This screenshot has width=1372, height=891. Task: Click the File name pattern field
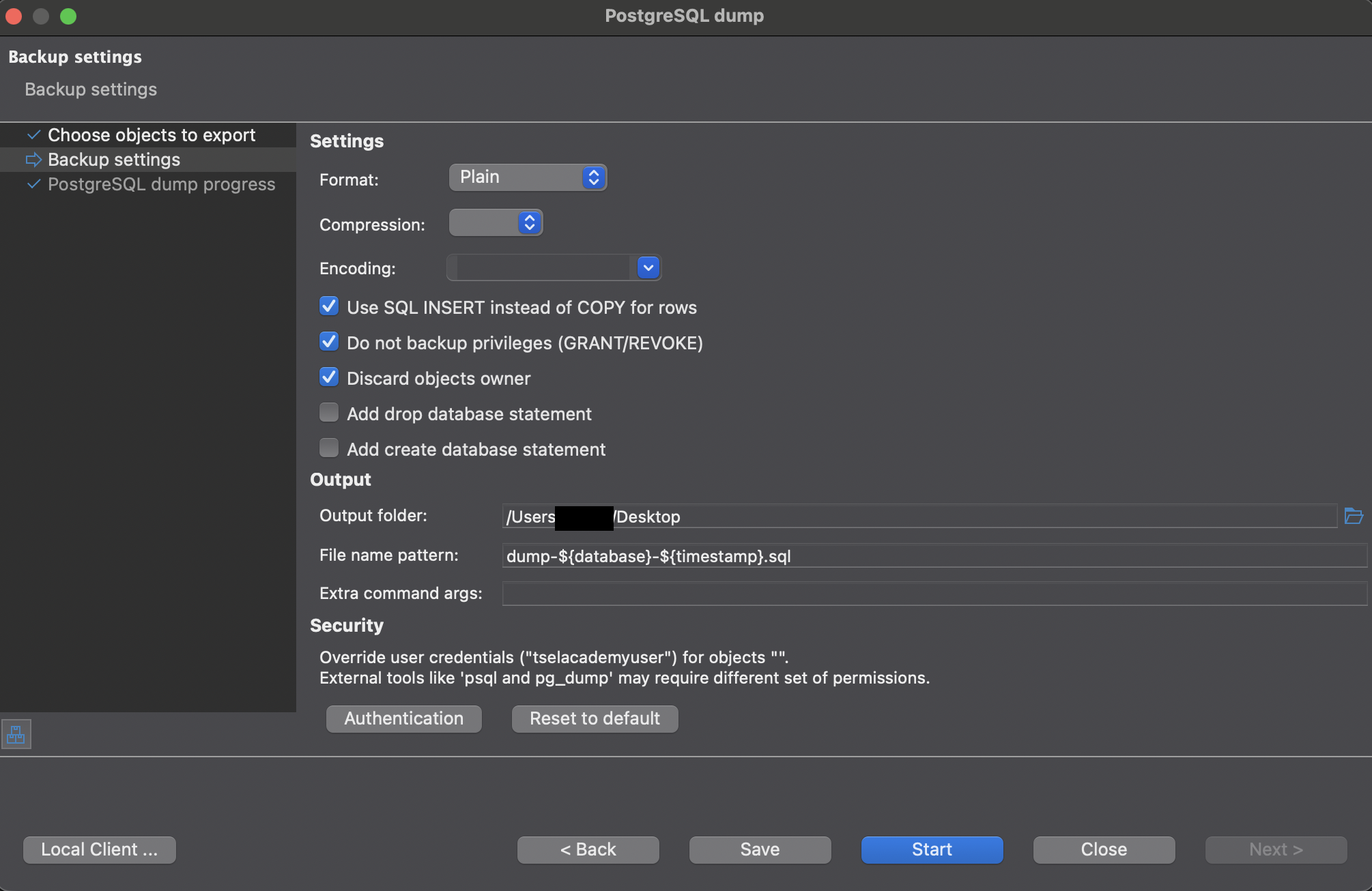coord(934,556)
